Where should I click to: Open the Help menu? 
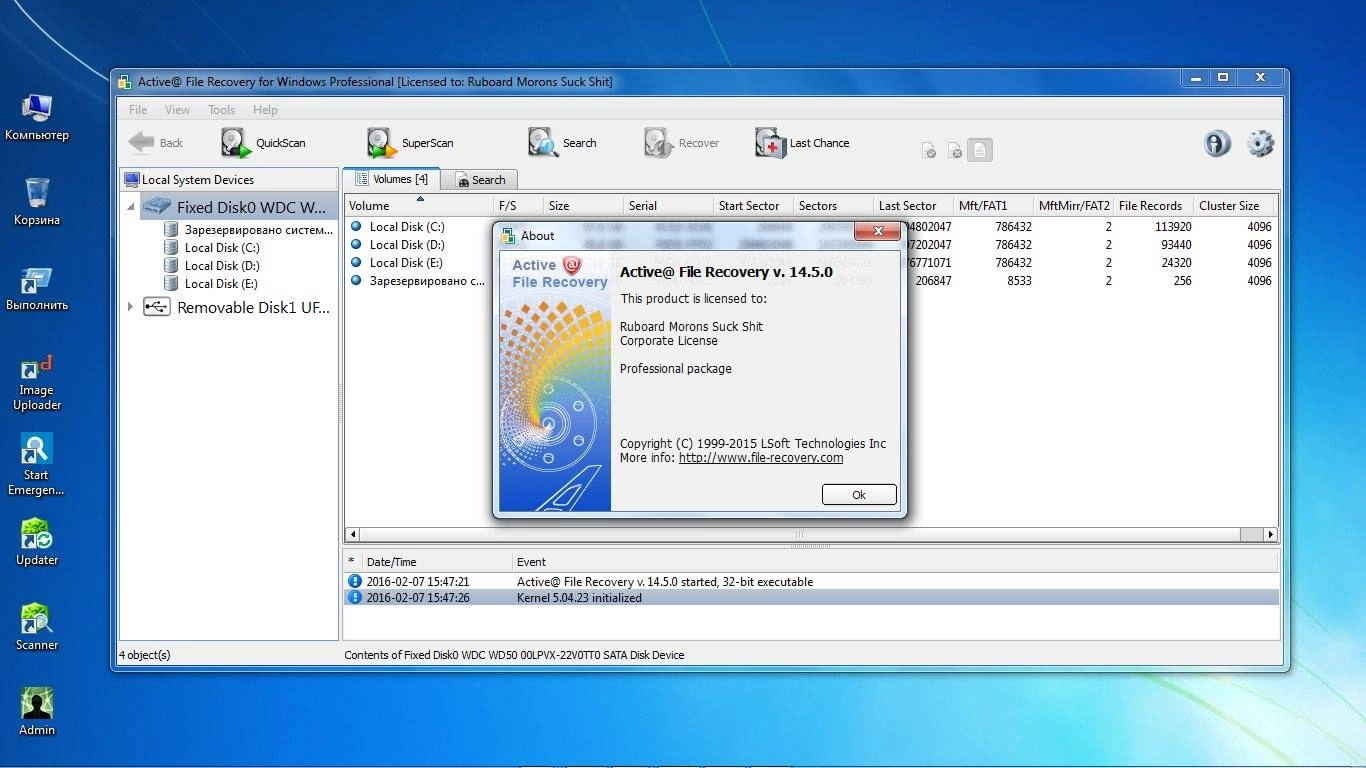tap(265, 110)
